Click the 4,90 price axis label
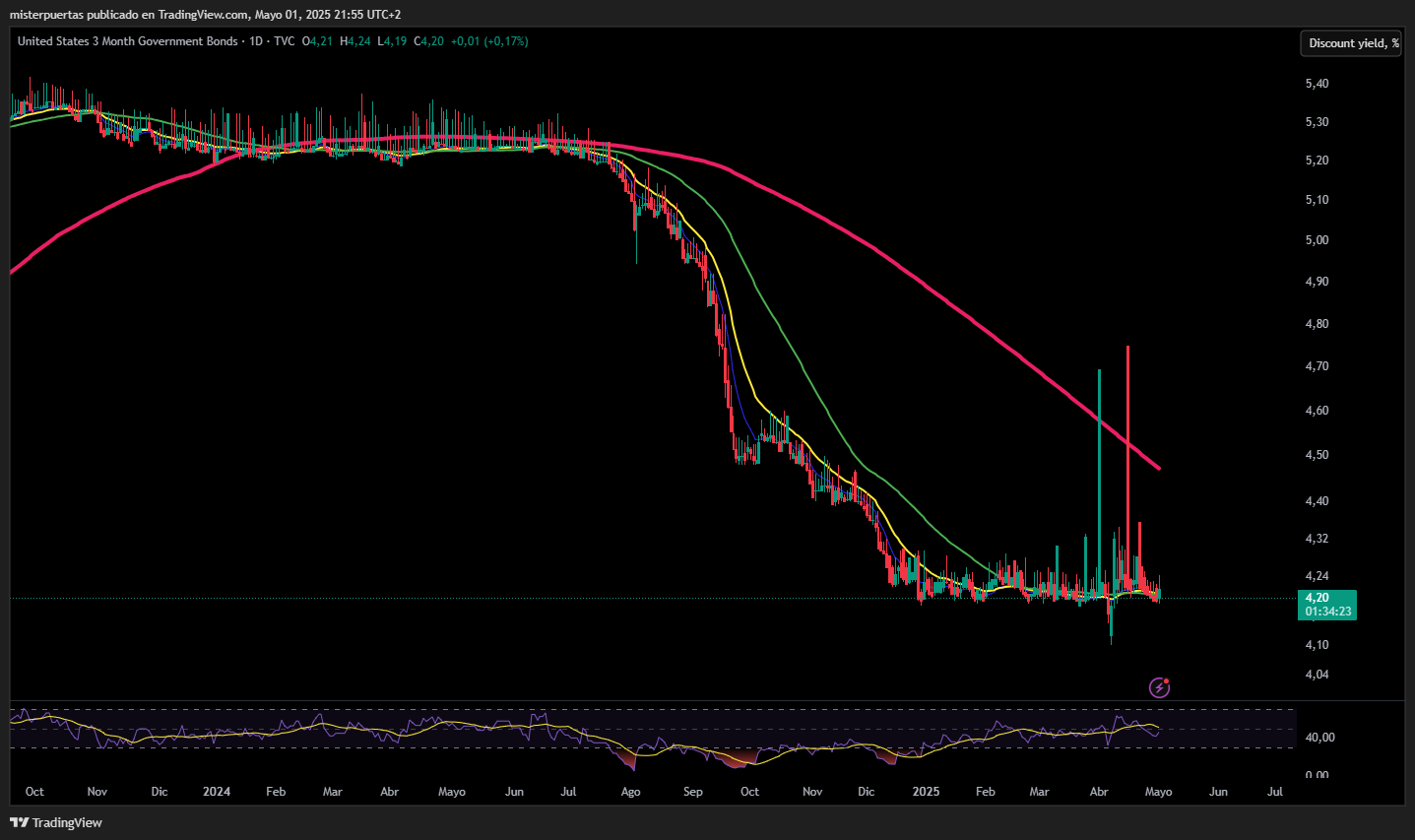1415x840 pixels. [x=1317, y=282]
